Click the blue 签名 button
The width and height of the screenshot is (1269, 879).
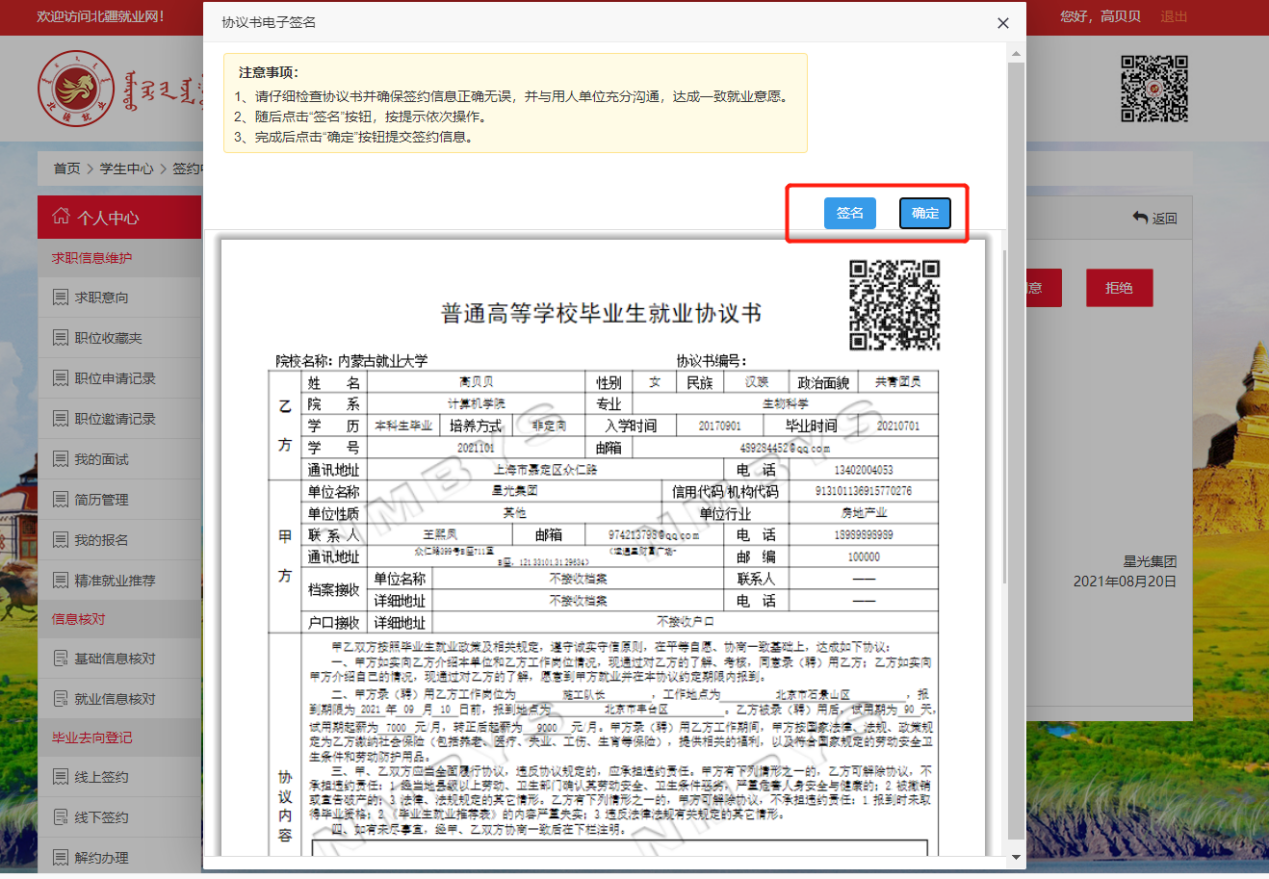click(849, 213)
